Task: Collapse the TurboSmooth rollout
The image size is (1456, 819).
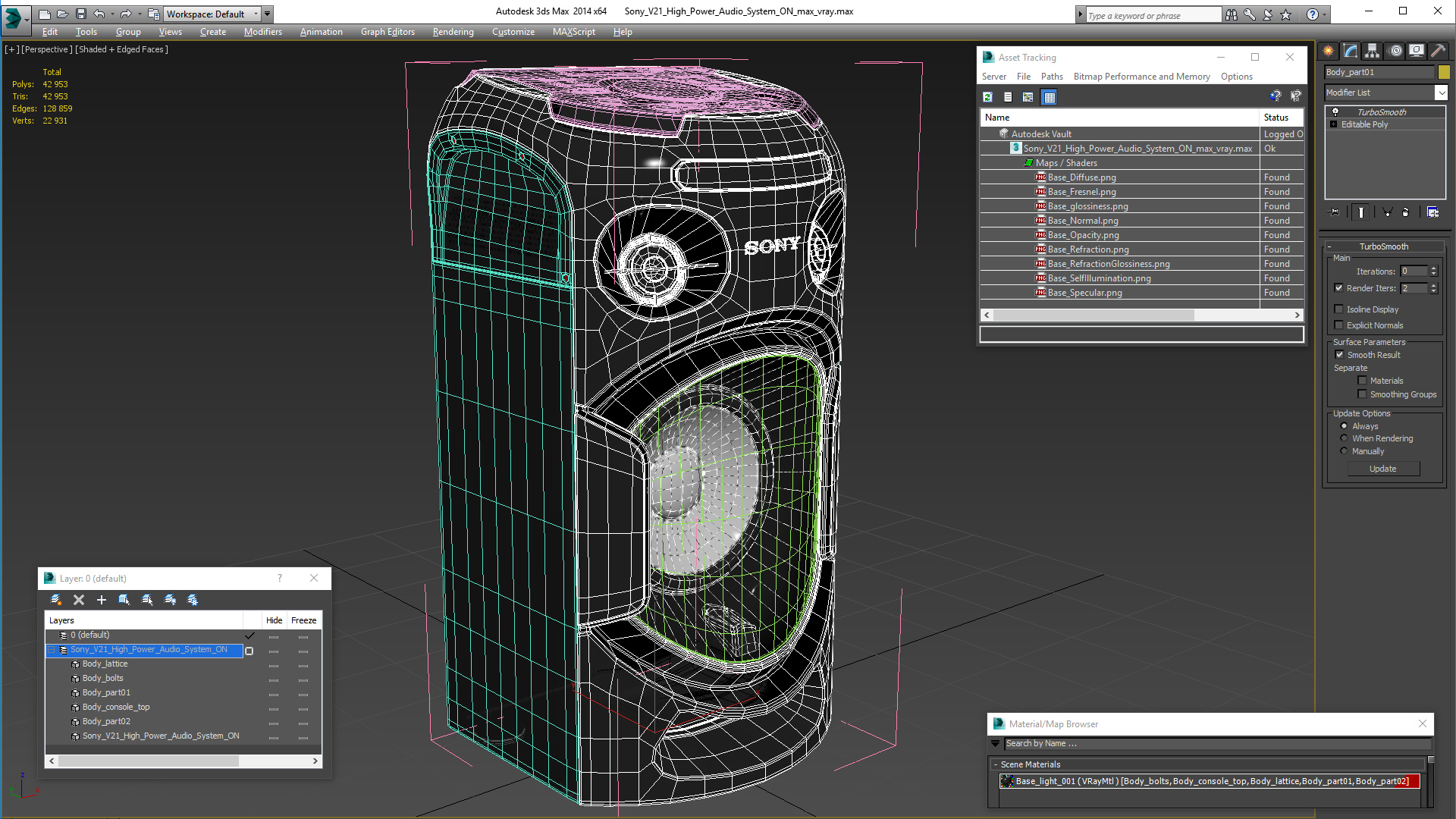Action: click(x=1329, y=246)
